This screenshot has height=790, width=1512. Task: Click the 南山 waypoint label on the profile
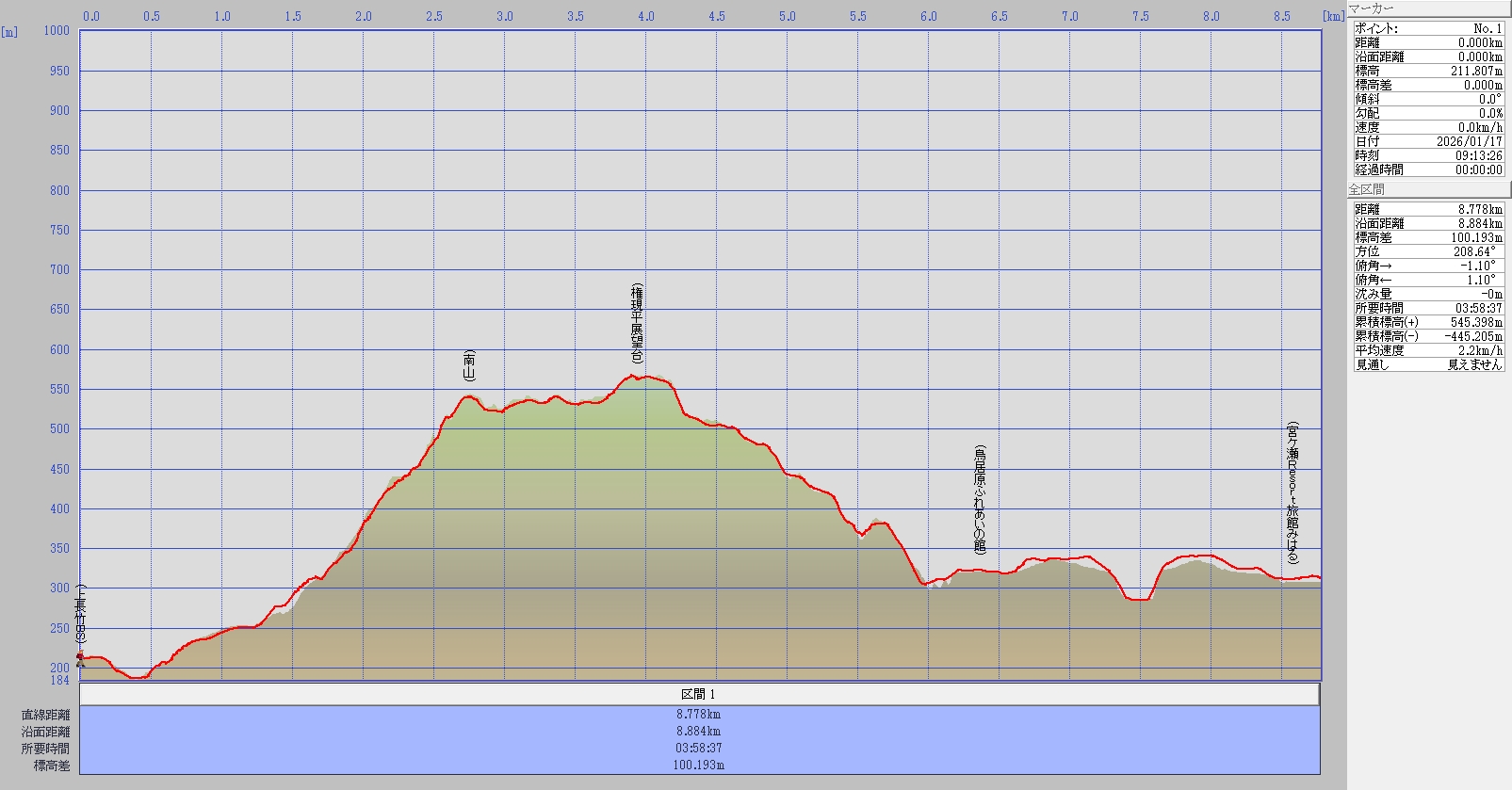point(469,365)
